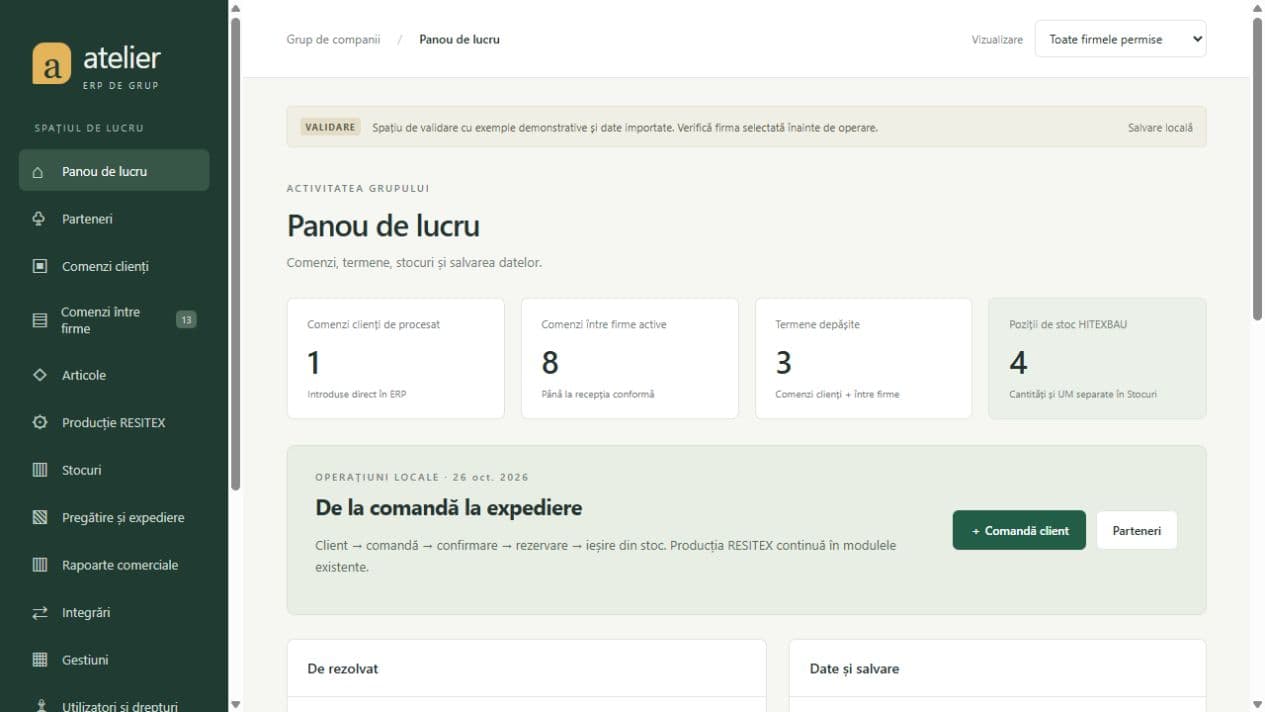The width and height of the screenshot is (1265, 712).
Task: Go to Comenzi clienți section
Action: [114, 266]
